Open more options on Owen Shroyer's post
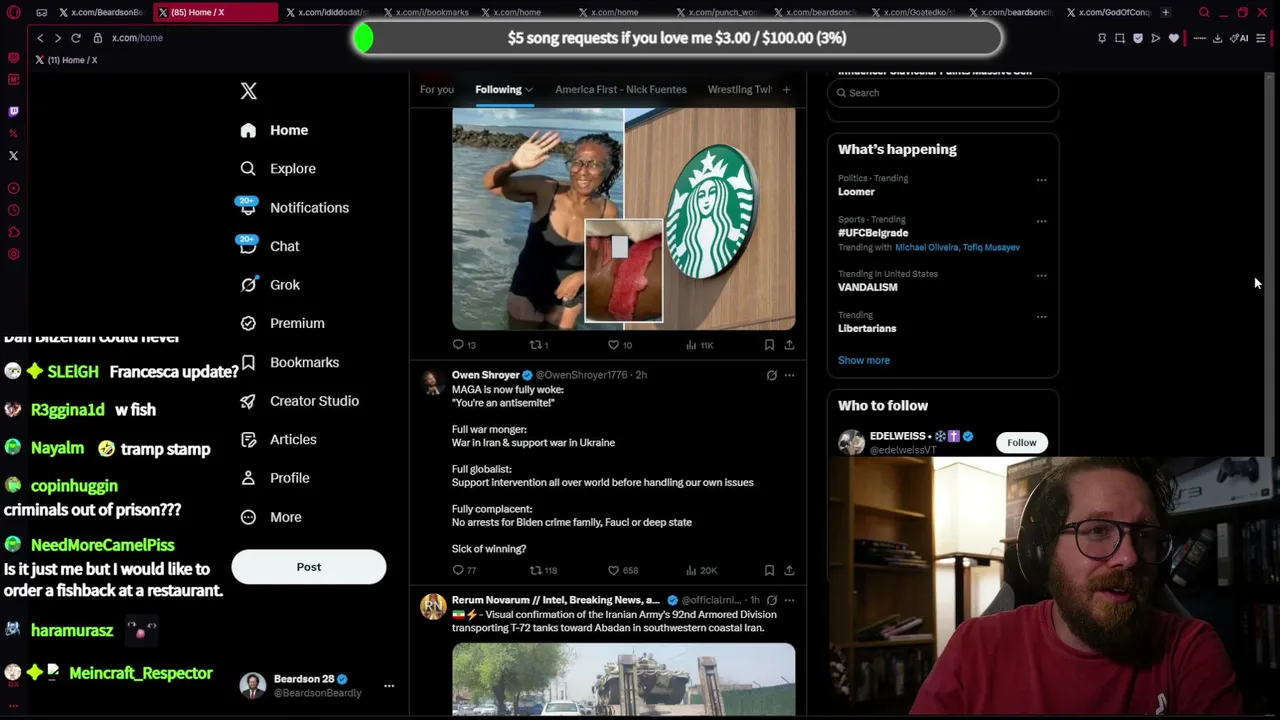This screenshot has height=720, width=1280. point(789,375)
